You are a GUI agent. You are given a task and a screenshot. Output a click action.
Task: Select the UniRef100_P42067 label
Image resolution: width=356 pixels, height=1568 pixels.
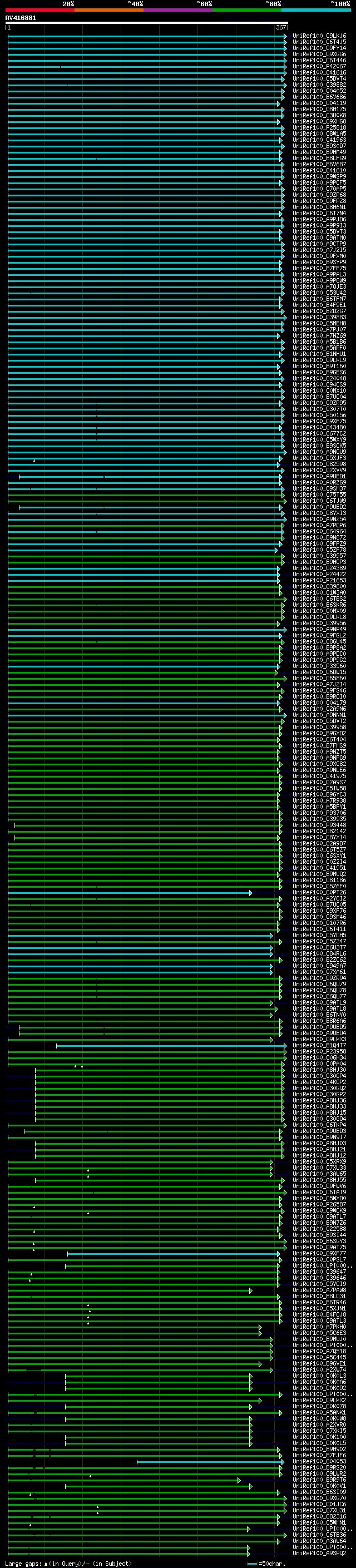tap(319, 66)
